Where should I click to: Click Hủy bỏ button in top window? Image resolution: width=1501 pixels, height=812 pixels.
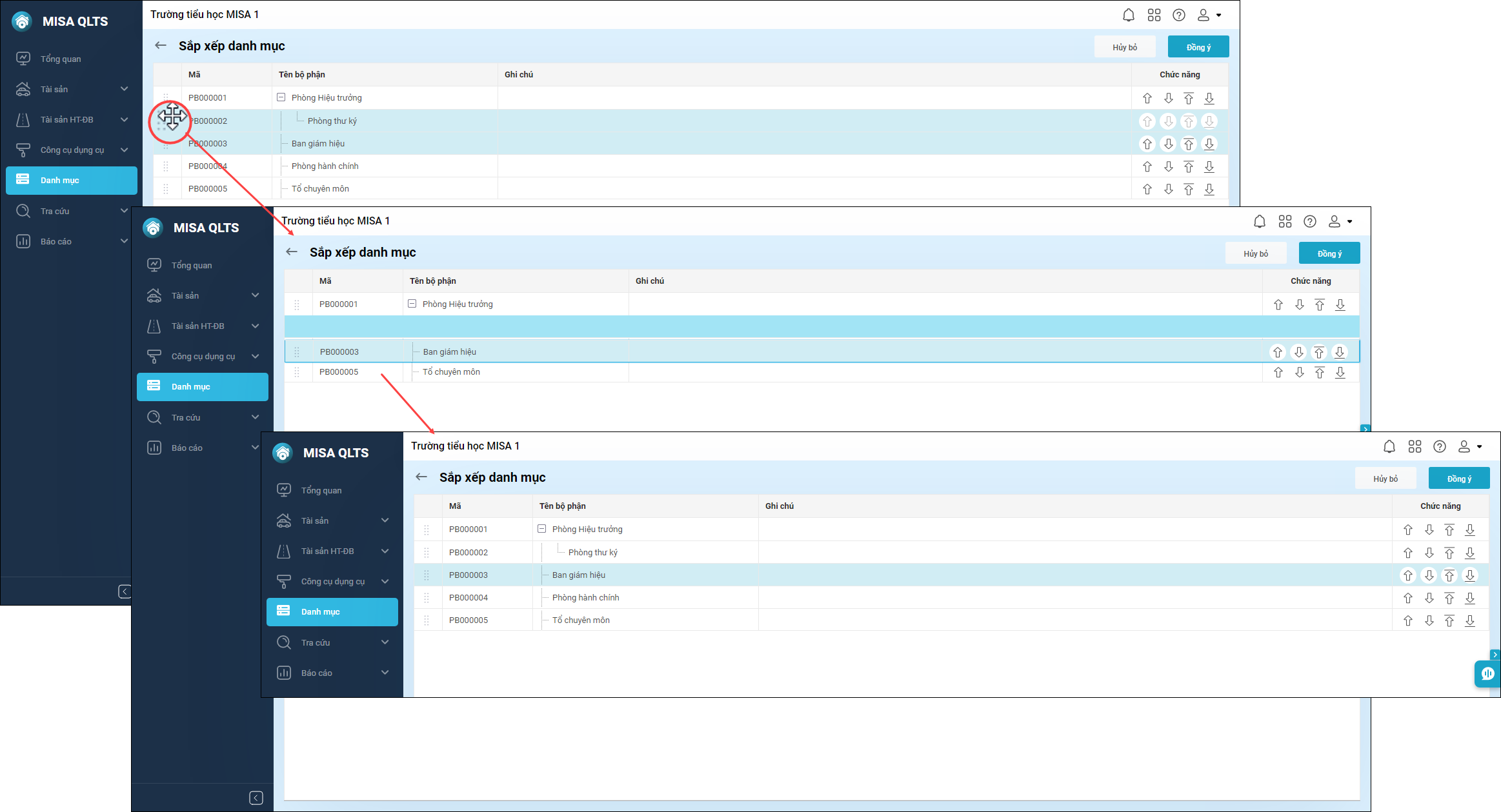[1124, 47]
